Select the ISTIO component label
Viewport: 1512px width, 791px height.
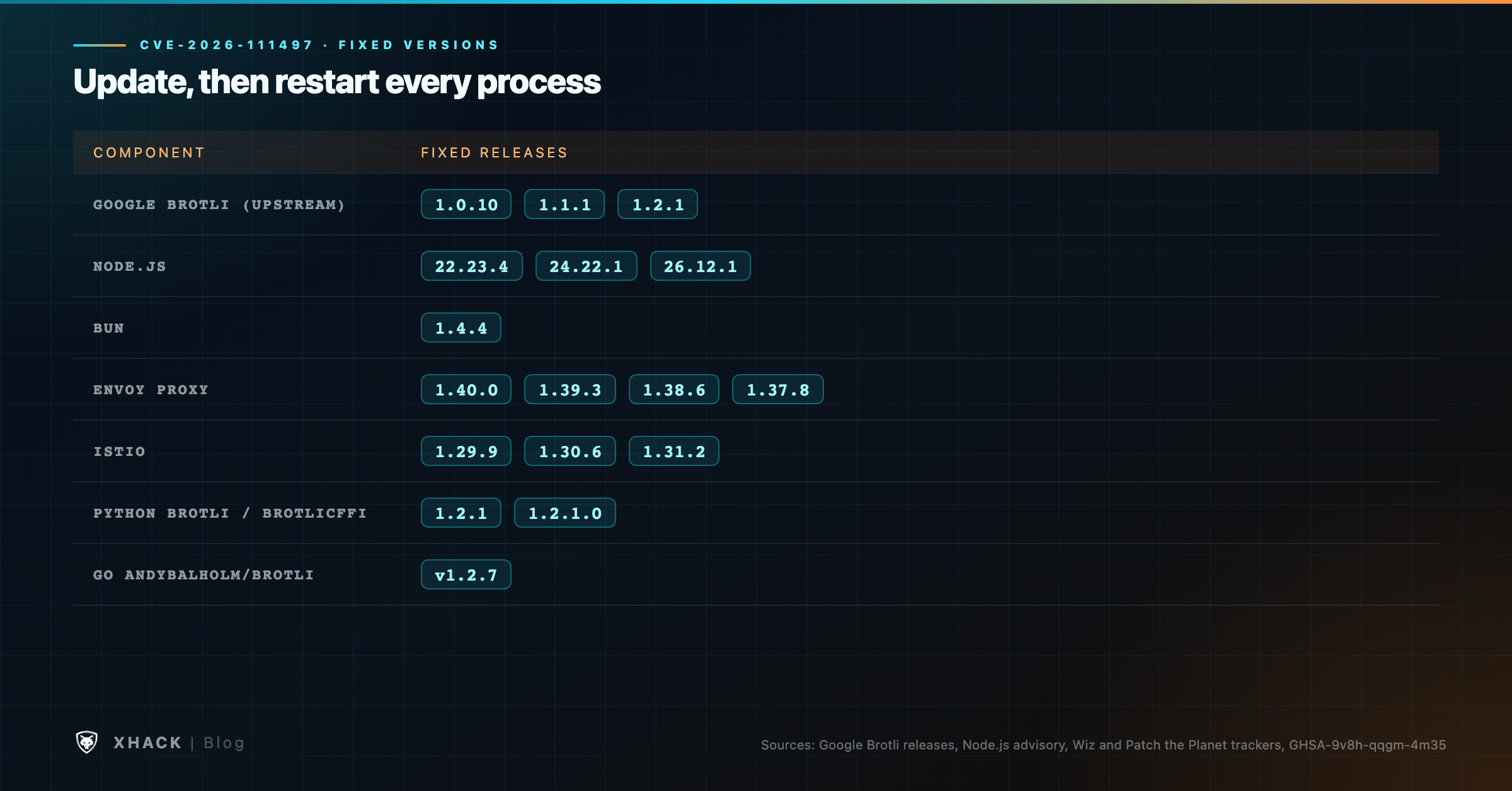point(120,452)
